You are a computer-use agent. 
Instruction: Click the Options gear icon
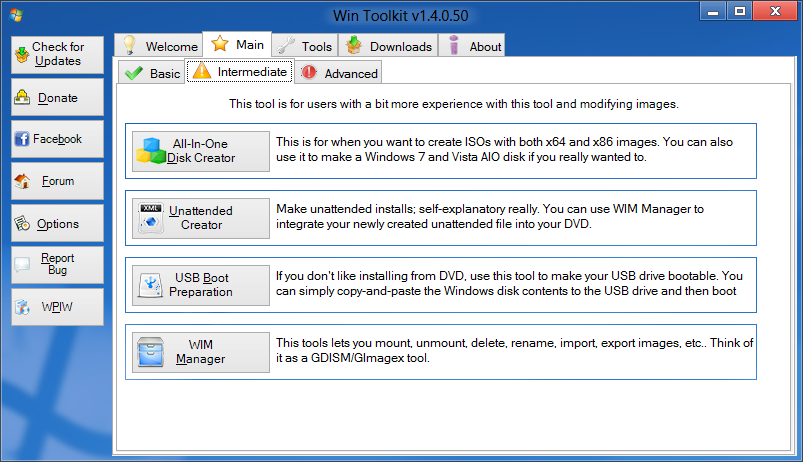coord(22,223)
